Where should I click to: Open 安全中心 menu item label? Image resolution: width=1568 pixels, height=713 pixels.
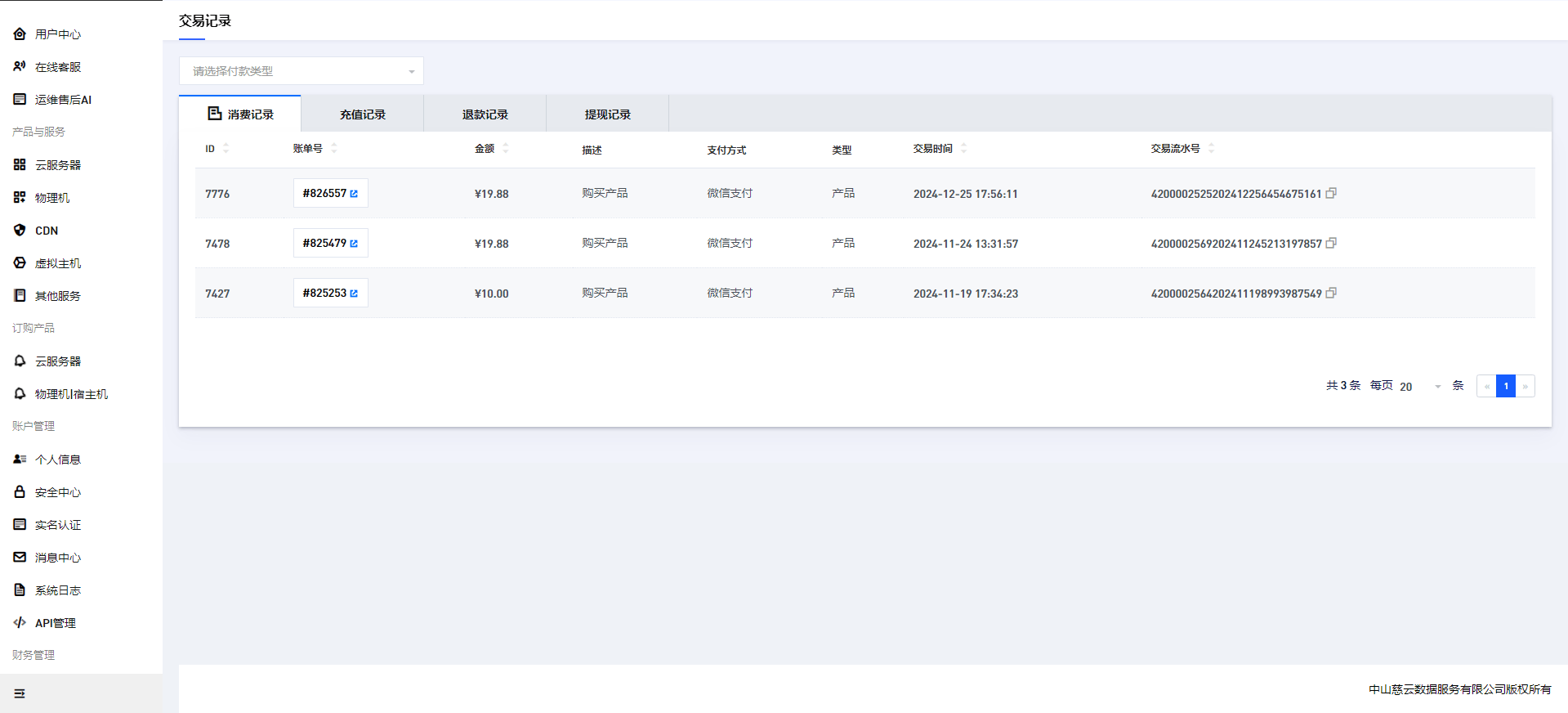[x=58, y=492]
